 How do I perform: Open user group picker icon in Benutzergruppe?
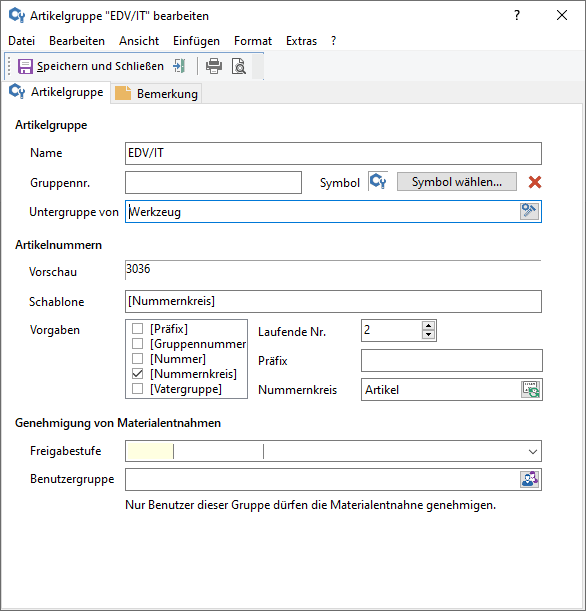530,479
